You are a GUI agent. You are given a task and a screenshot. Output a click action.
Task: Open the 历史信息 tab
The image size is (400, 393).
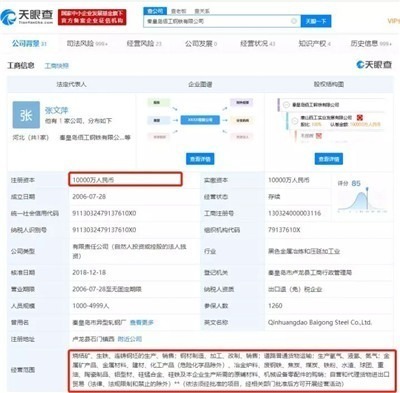point(371,44)
